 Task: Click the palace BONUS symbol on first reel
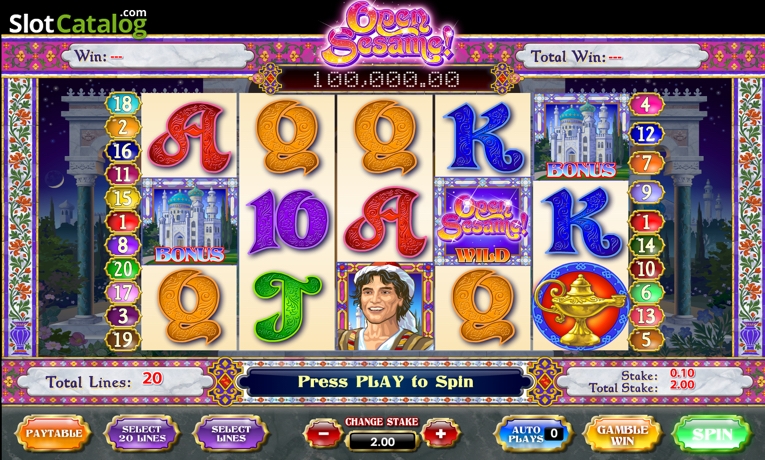pos(189,221)
